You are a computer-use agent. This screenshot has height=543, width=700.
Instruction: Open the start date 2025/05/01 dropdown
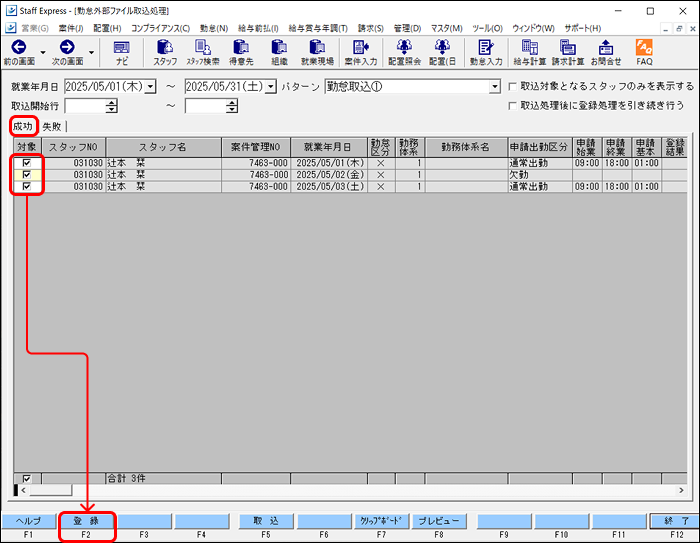[150, 86]
